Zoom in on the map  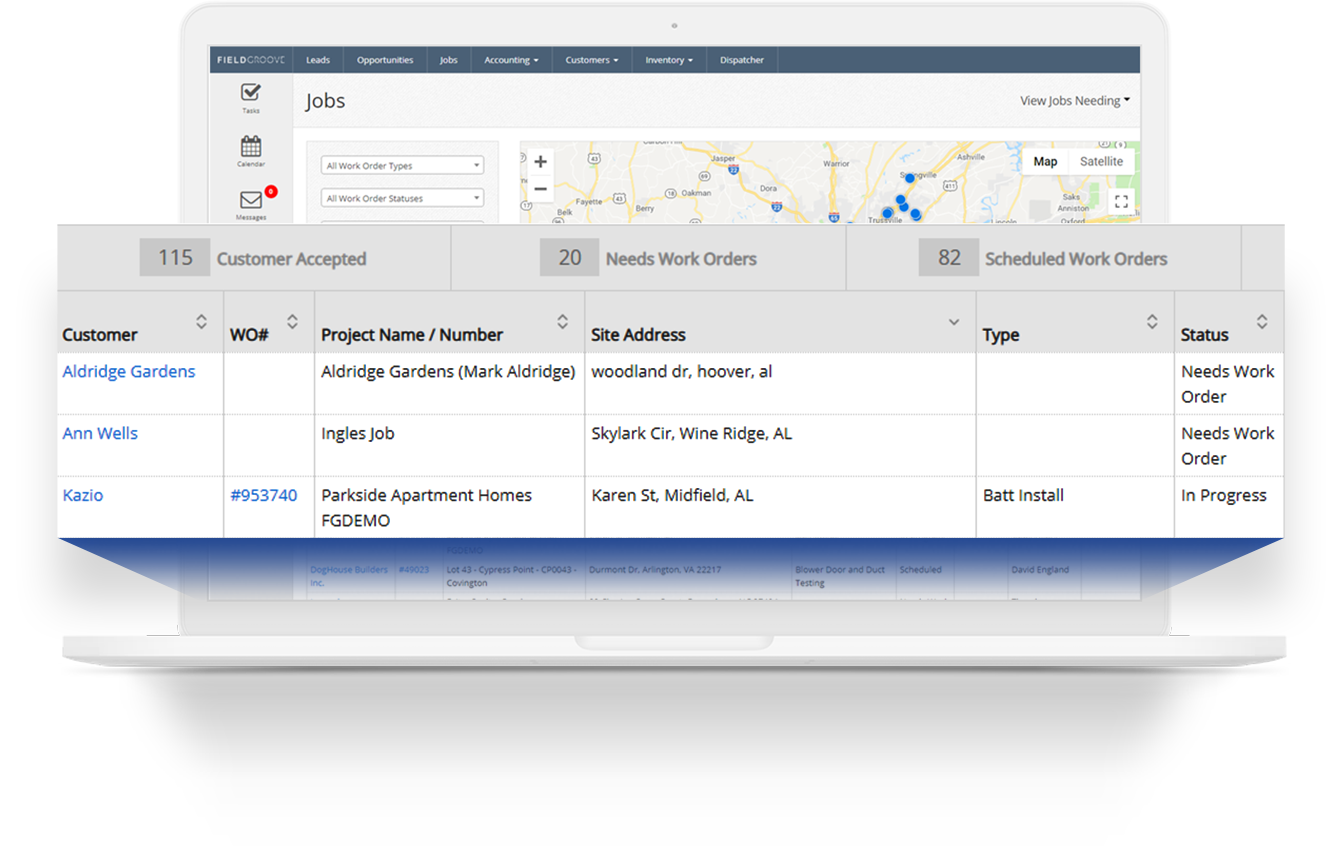click(540, 162)
